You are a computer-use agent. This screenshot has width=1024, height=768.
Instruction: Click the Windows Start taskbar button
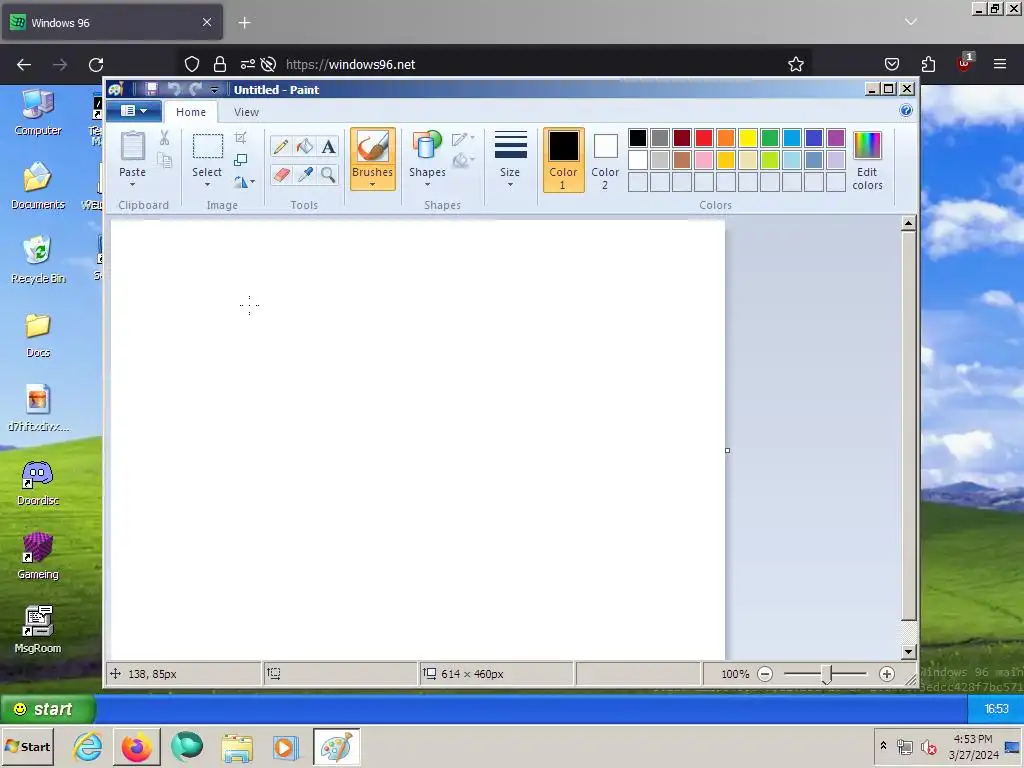pyautogui.click(x=29, y=746)
